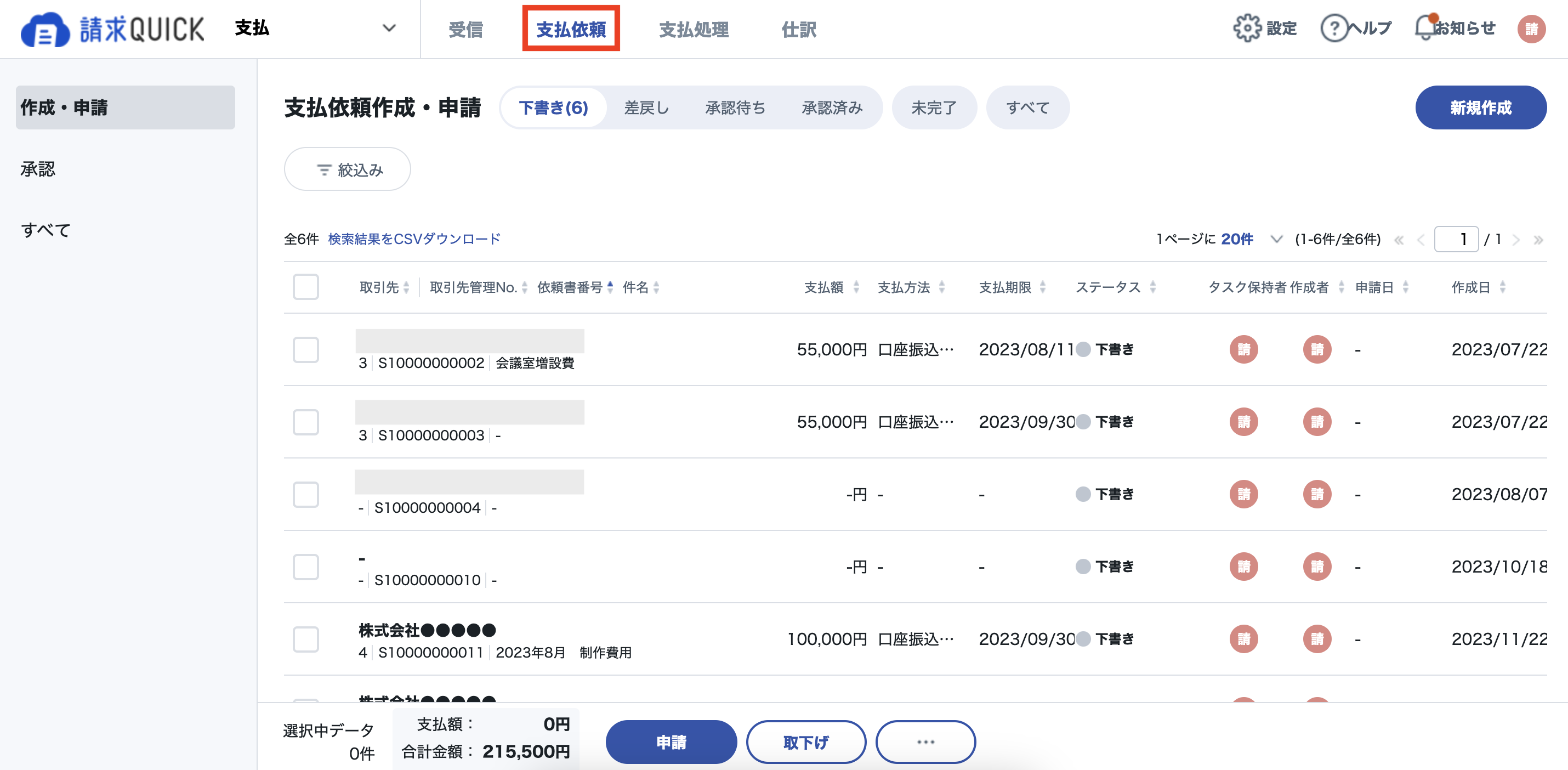Viewport: 1568px width, 770px height.
Task: Go to next page arrow
Action: tap(1516, 240)
